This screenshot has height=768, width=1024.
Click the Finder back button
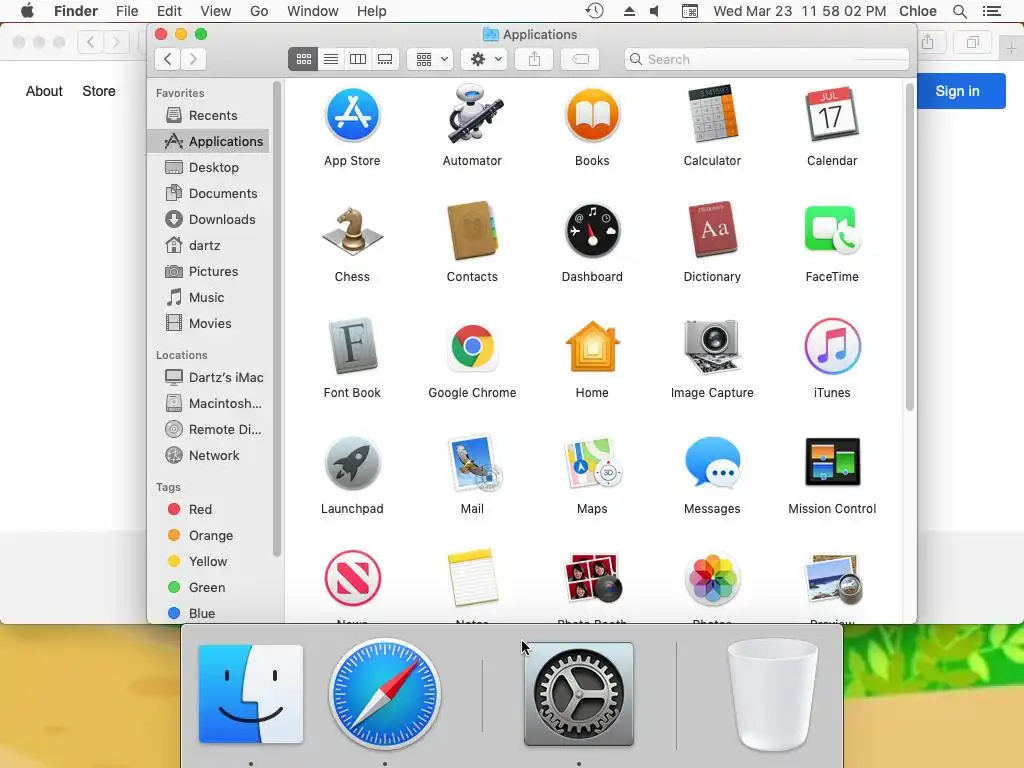tap(168, 59)
